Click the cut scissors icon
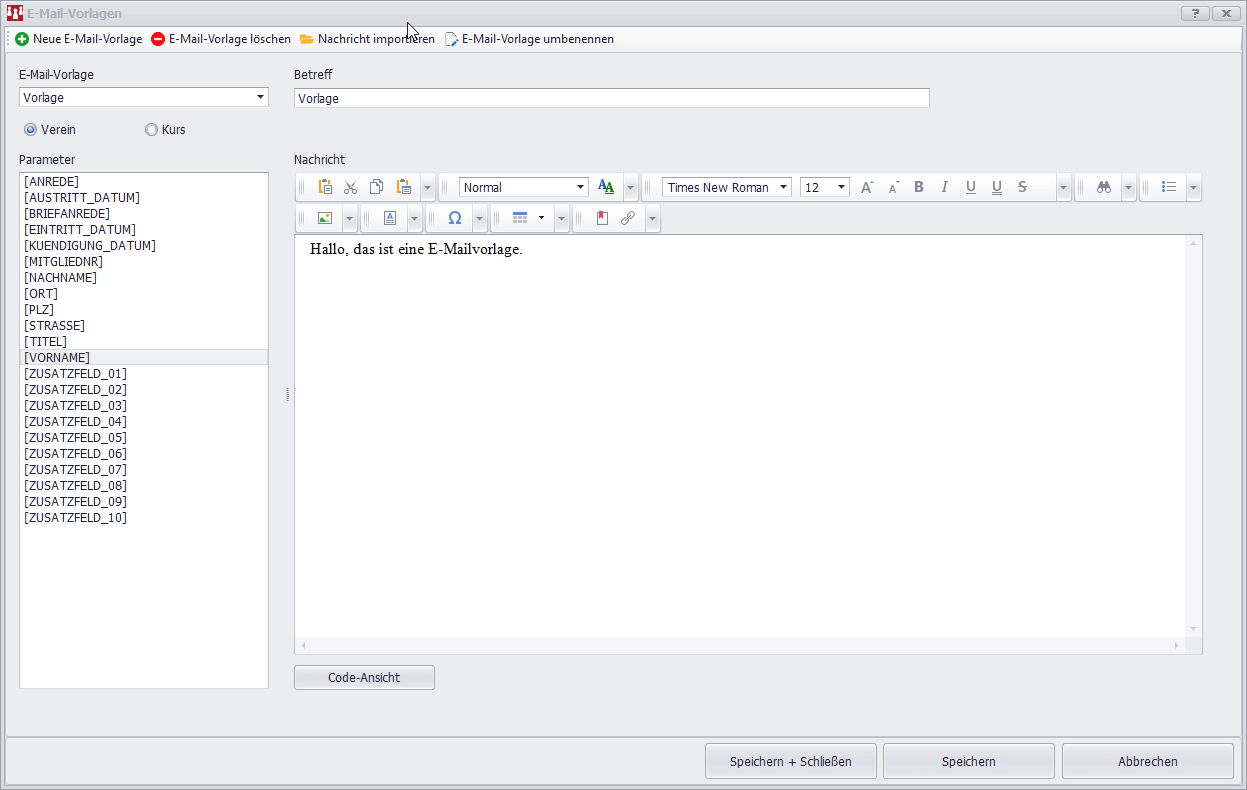Viewport: 1247px width, 790px height. point(350,187)
